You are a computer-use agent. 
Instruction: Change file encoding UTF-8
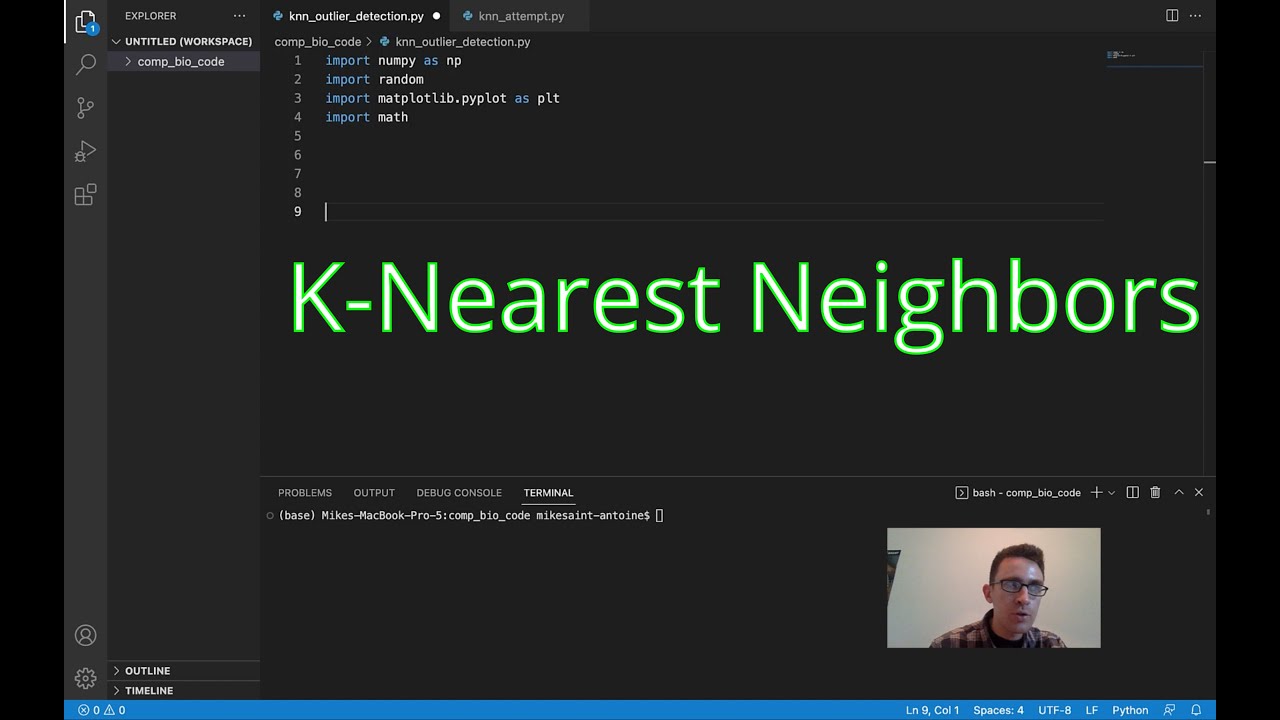tap(1054, 710)
